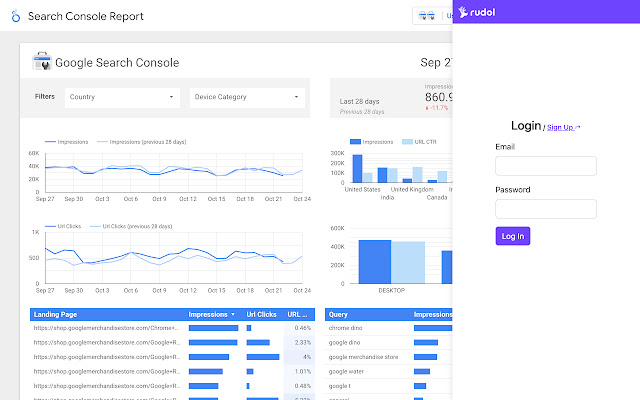The height and width of the screenshot is (400, 640).
Task: Click the Query column header
Action: click(x=338, y=314)
